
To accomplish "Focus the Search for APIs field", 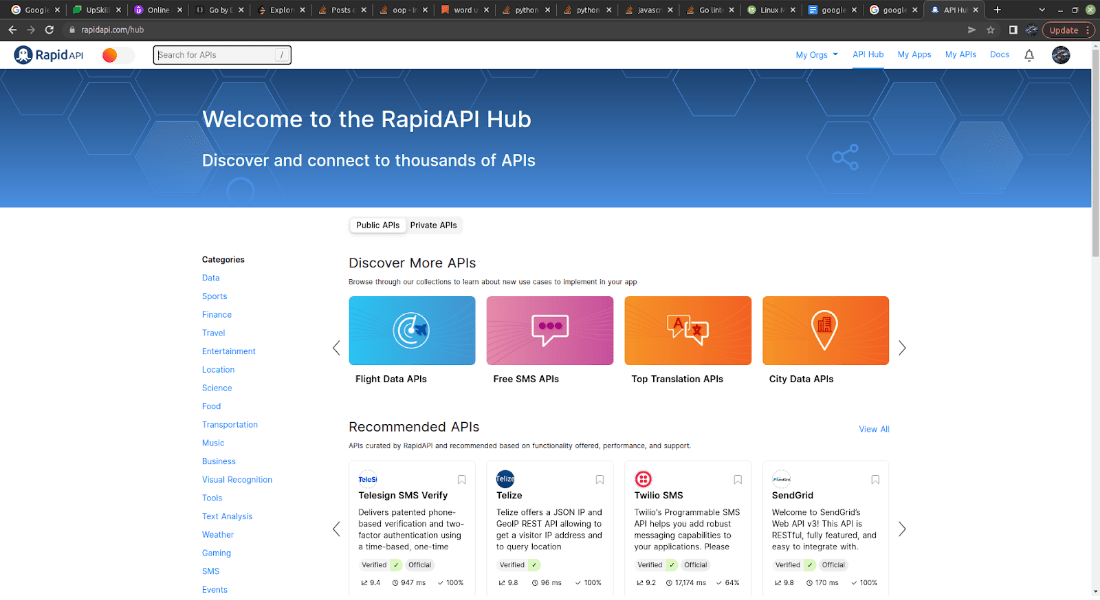I will click(222, 55).
